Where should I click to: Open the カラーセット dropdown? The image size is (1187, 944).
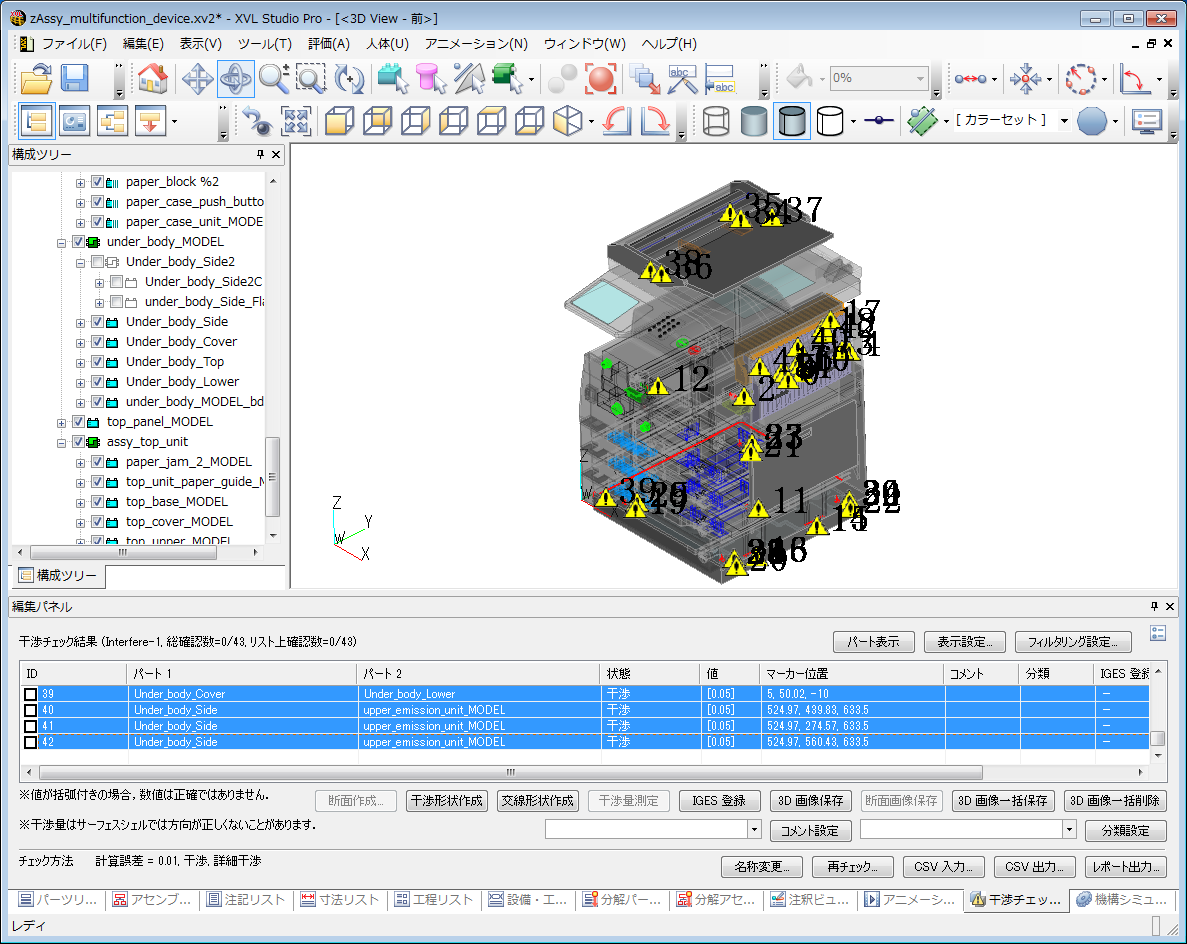tap(1064, 122)
